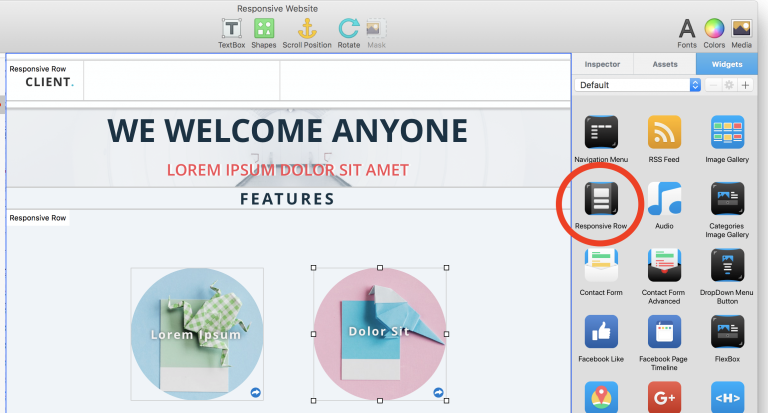Click the minus button beside Default
Screen dimensions: 768x413
[x=713, y=85]
